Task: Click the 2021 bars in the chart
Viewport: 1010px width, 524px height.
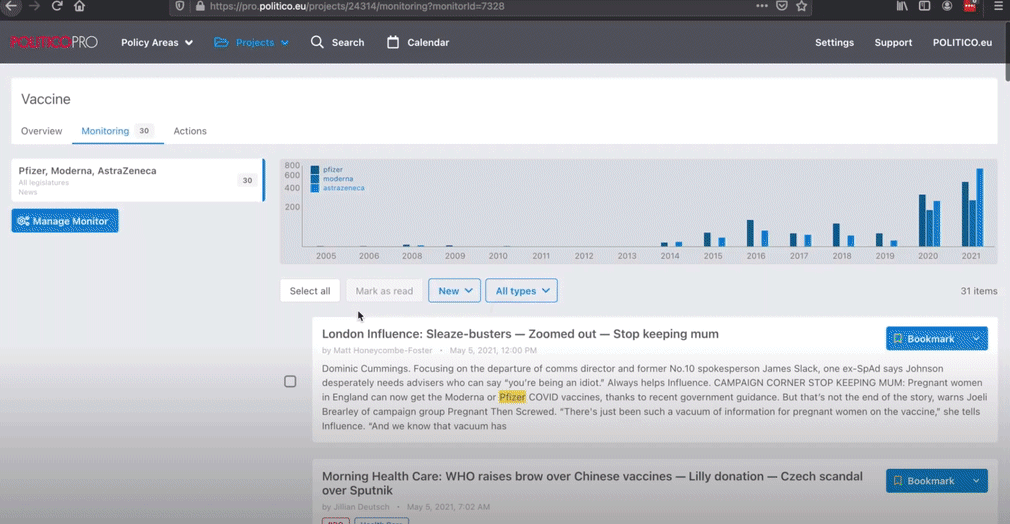Action: 972,208
